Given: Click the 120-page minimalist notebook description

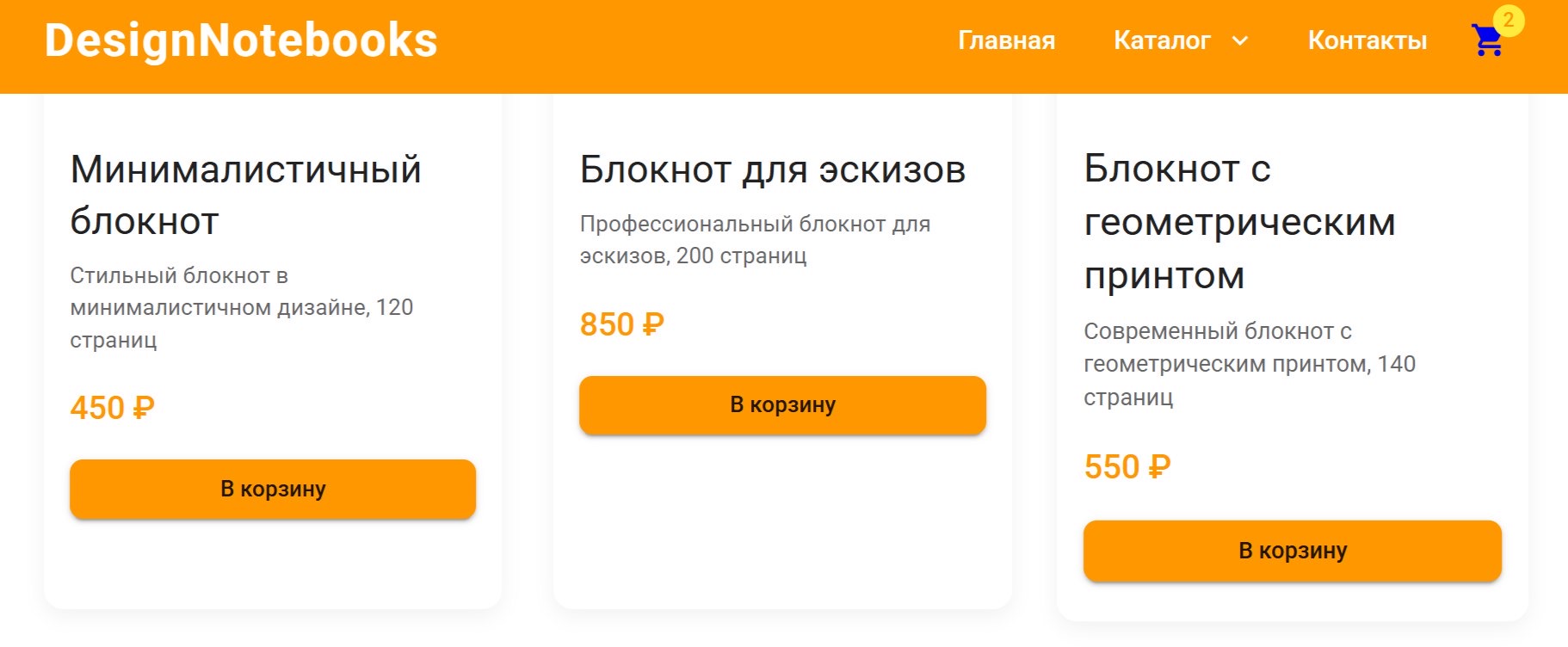Looking at the screenshot, I should (241, 308).
